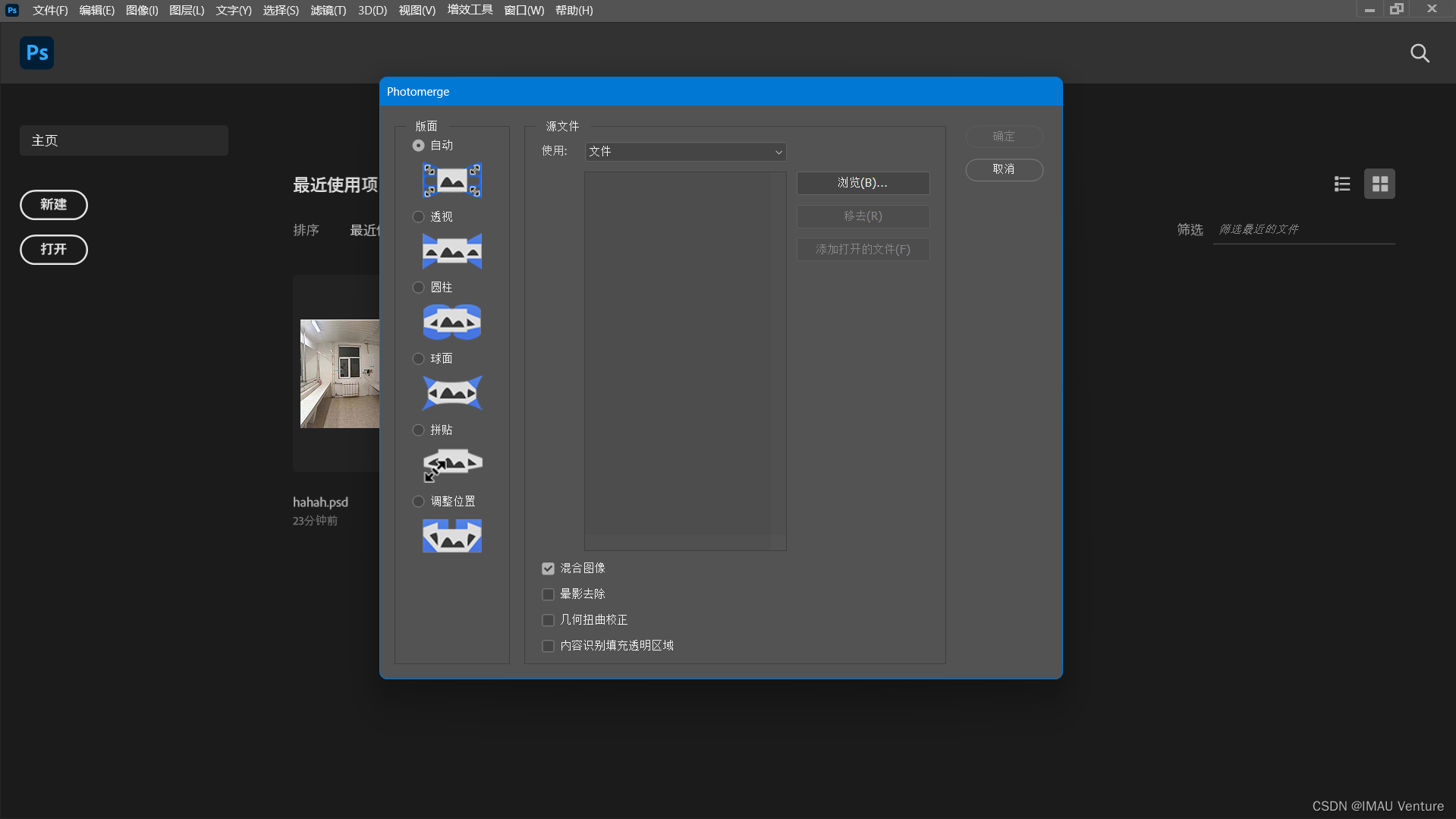Click the 确定 button
Screen dimensions: 1456x819
tap(1004, 137)
